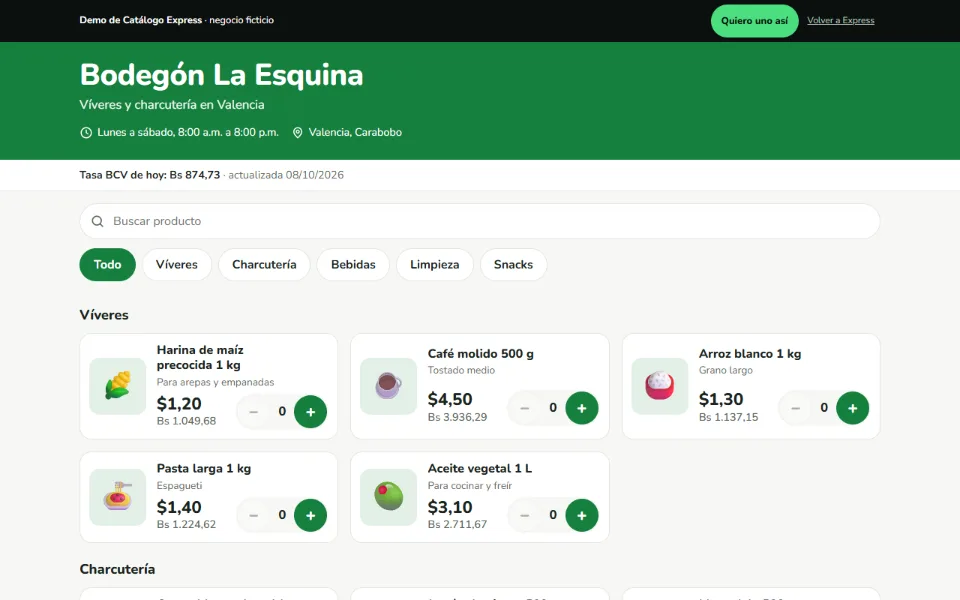Reduce Pasta larga quantity with minus
This screenshot has height=600, width=960.
coord(253,516)
